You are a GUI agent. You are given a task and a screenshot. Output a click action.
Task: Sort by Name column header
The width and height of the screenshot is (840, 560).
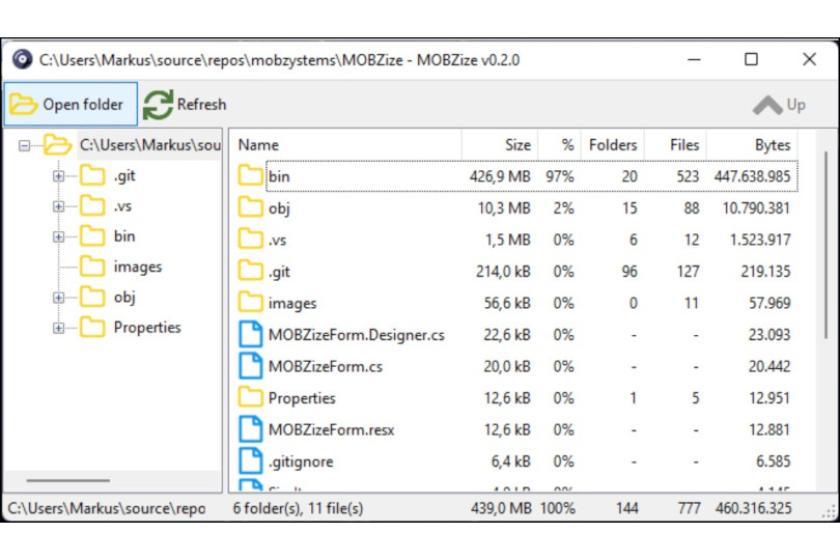pyautogui.click(x=346, y=145)
